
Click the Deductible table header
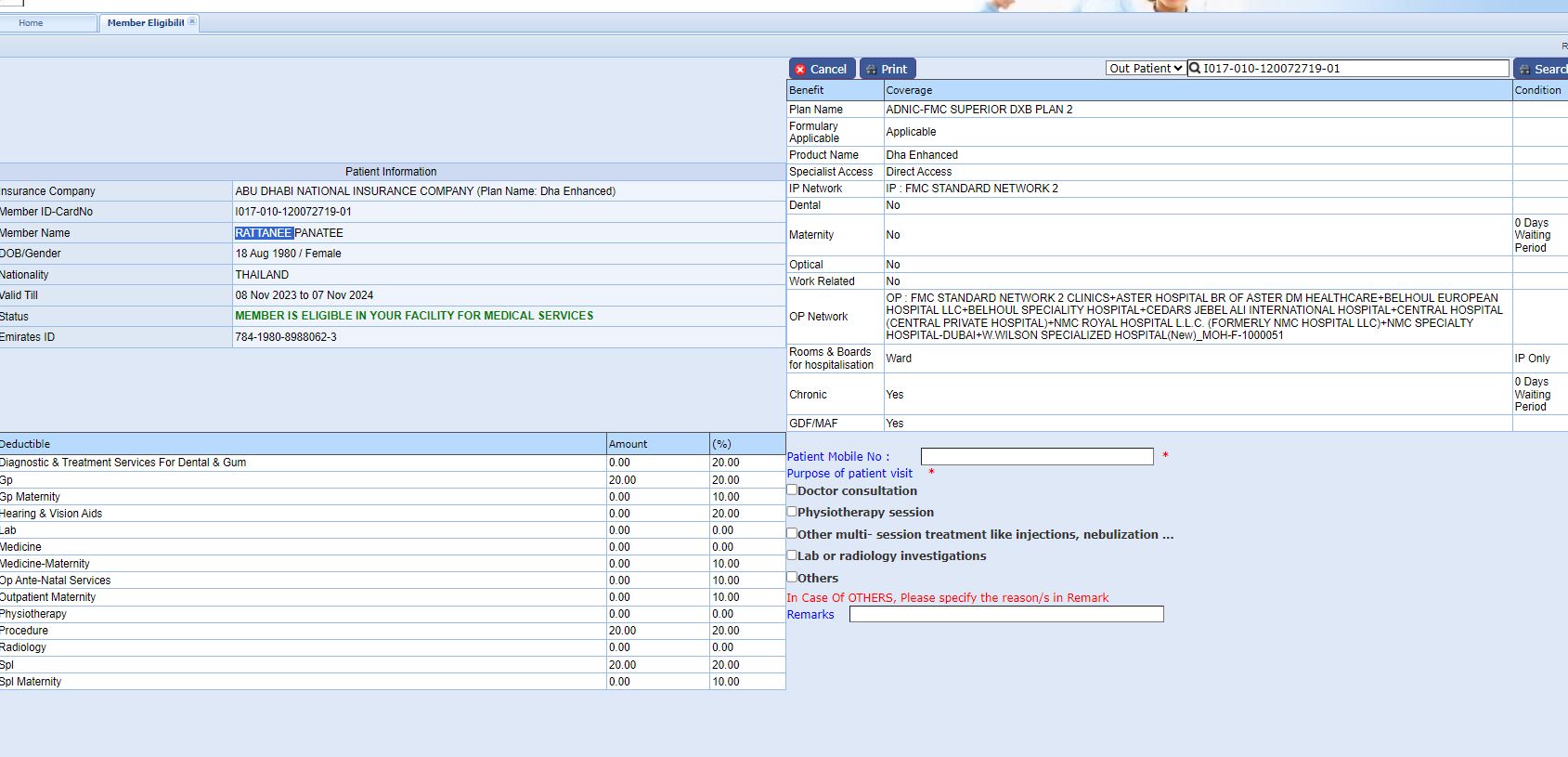(x=26, y=444)
